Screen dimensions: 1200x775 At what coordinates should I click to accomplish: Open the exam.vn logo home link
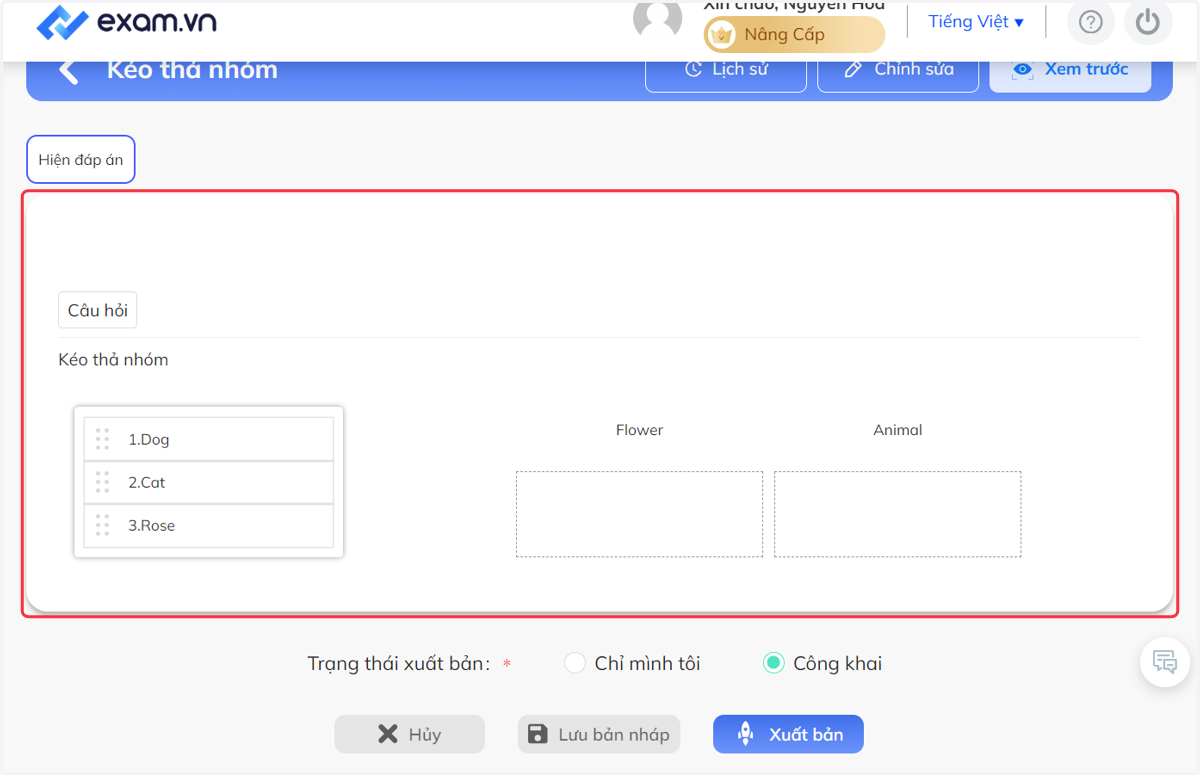pos(126,22)
